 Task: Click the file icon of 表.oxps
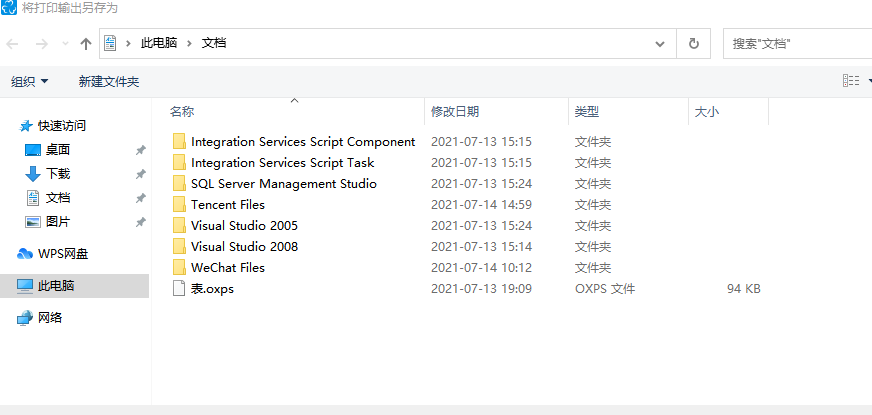coord(179,289)
